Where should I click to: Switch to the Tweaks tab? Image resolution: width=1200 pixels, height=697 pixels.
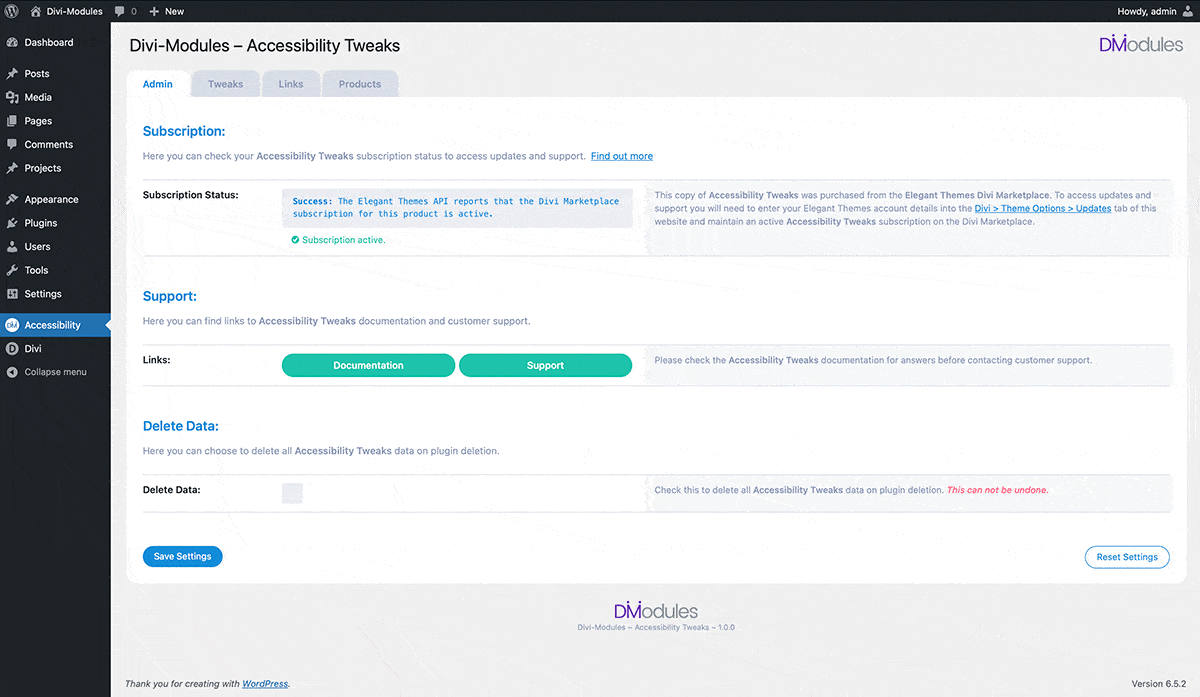click(225, 84)
